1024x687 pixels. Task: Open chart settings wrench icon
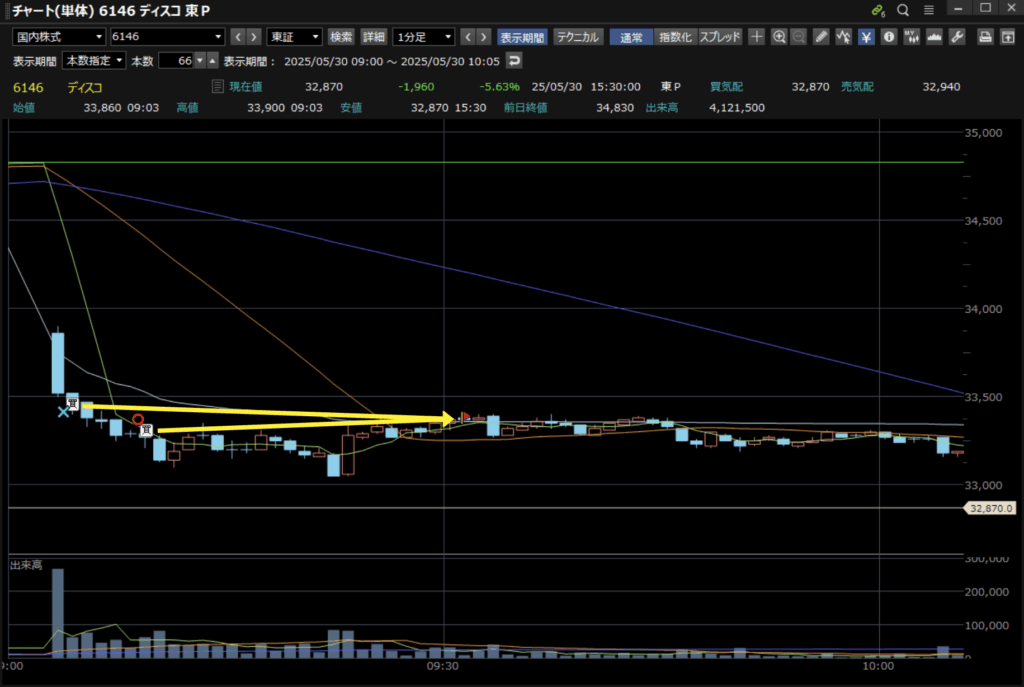tap(957, 37)
